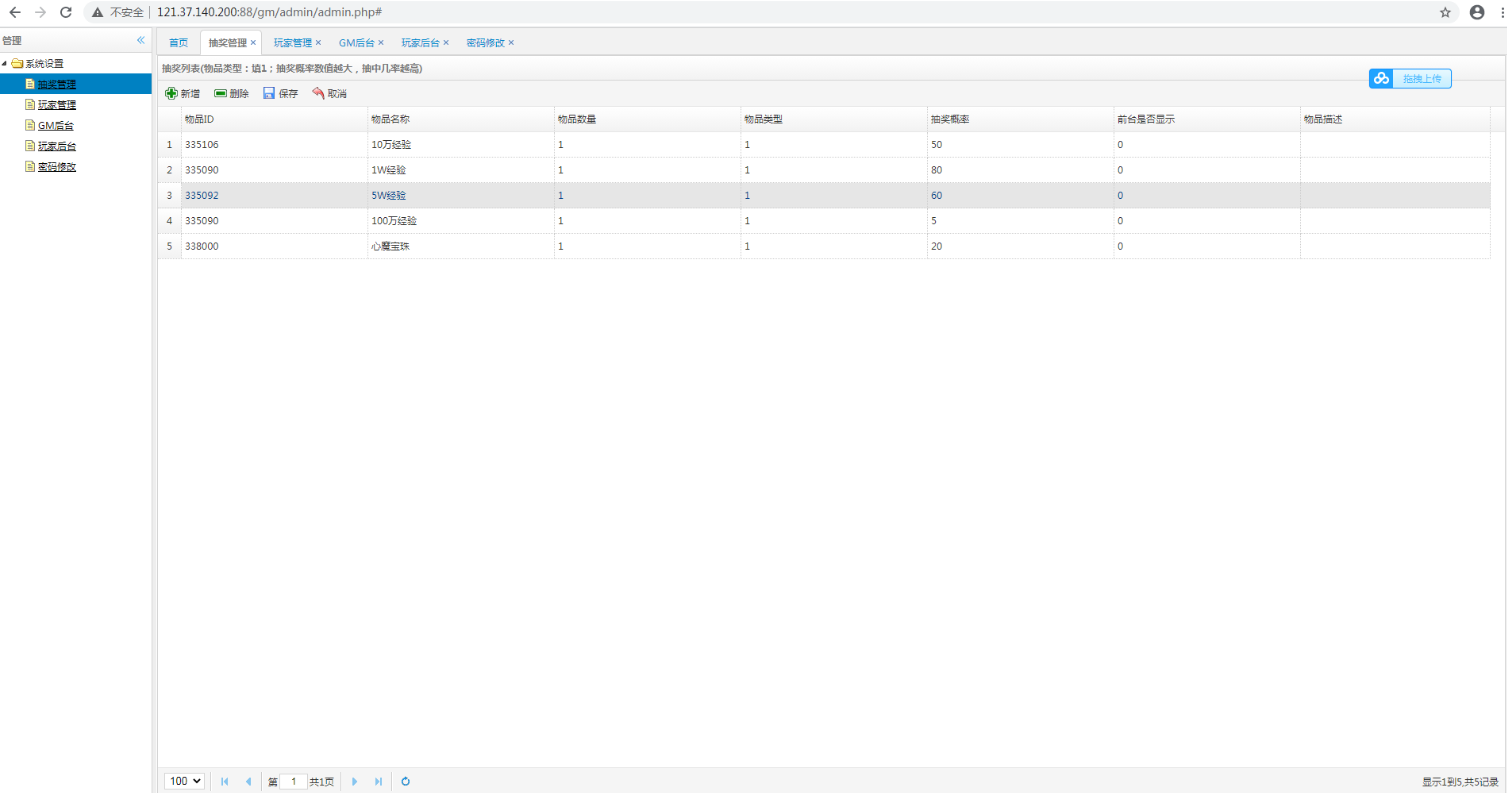Reload the browser page
1507x793 pixels.
66,12
